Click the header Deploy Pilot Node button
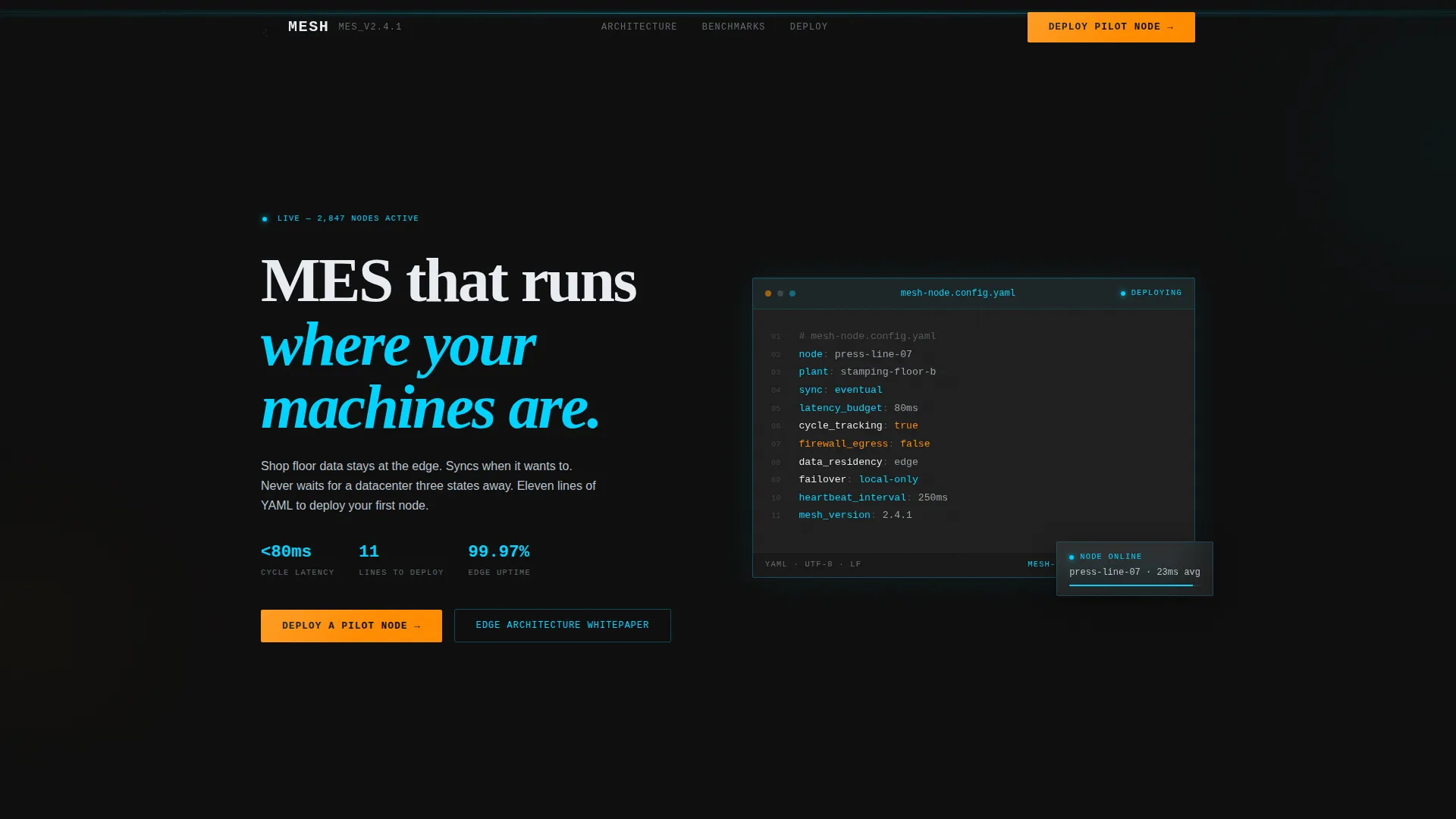The image size is (1456, 819). point(1111,27)
